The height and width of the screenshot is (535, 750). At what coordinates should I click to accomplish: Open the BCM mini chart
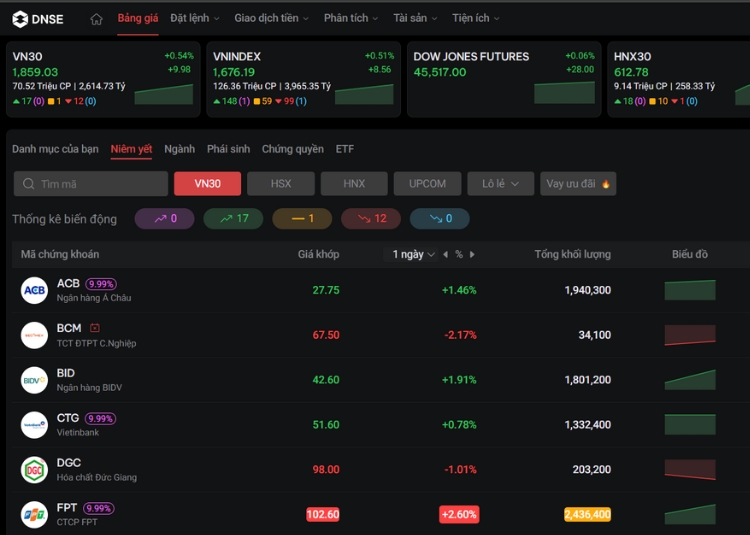click(690, 335)
